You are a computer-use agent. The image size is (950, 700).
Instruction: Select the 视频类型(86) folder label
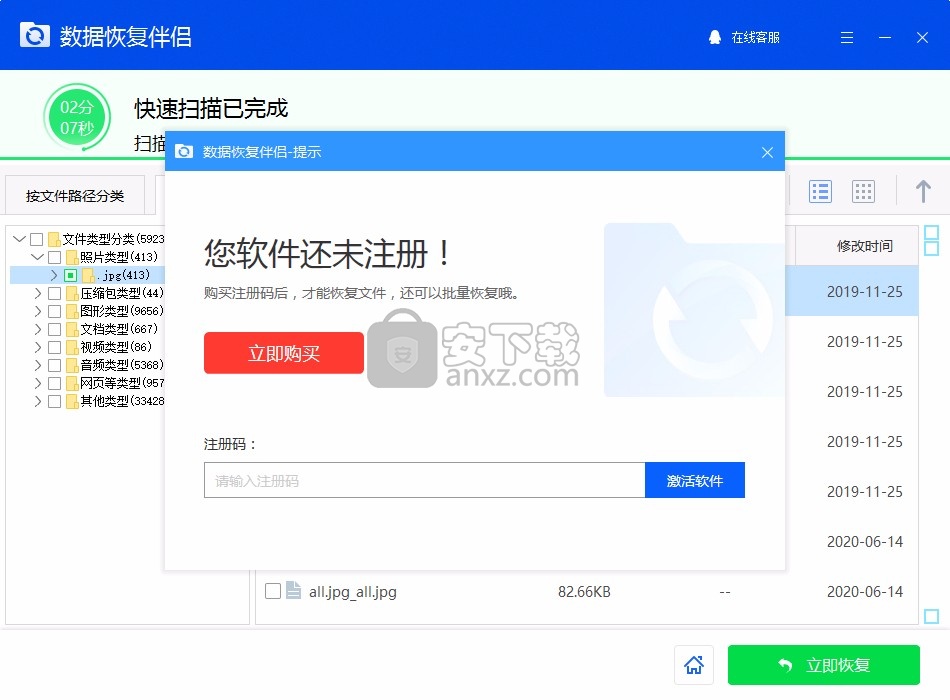coord(116,347)
